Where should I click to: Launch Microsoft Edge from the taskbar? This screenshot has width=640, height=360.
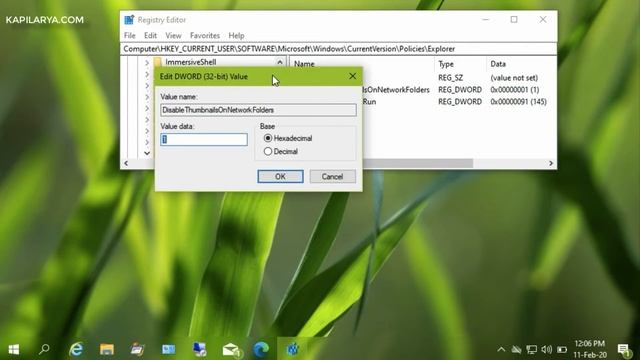coord(261,349)
